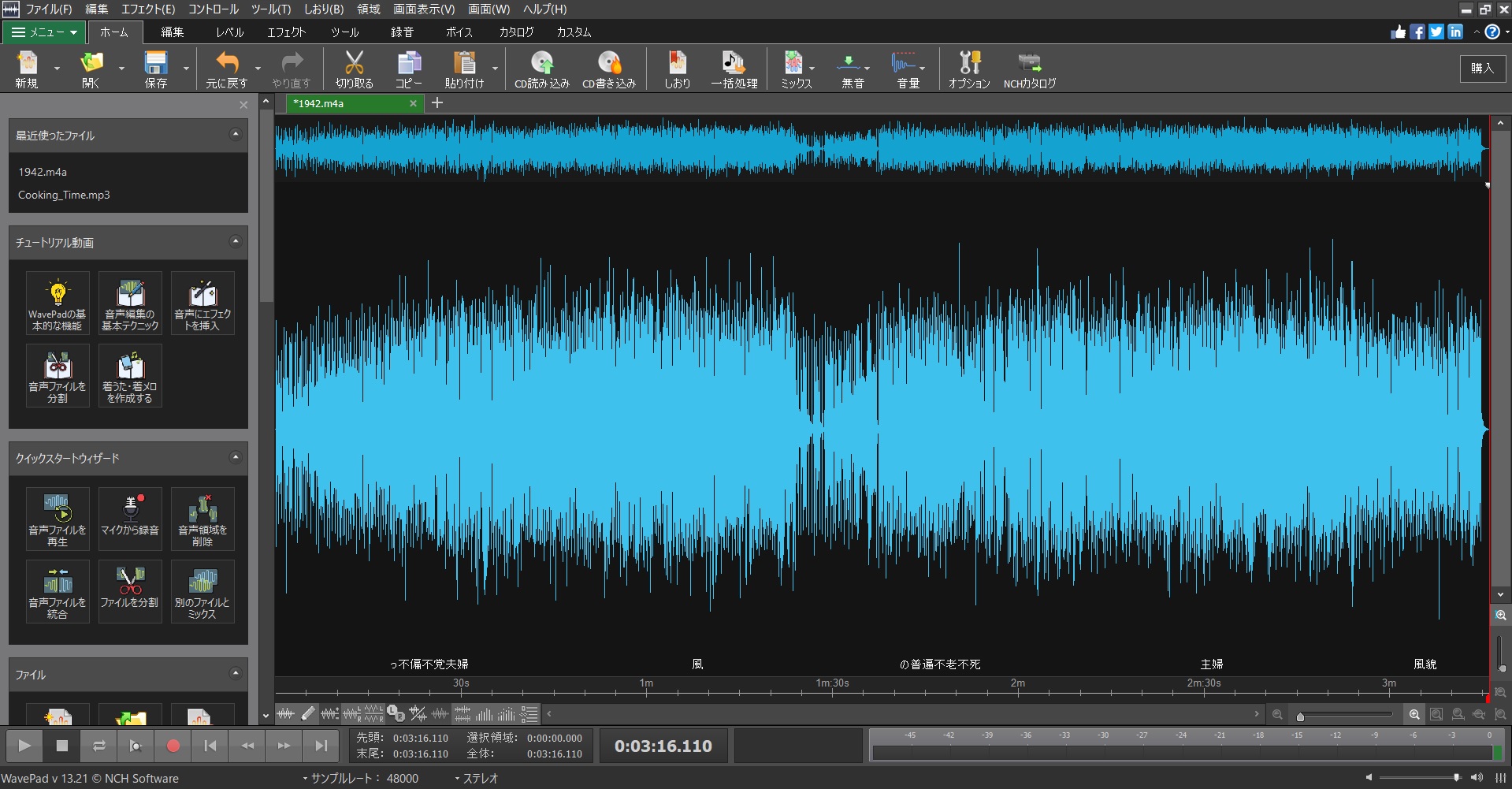Click the 購入 (Purchase) button
The height and width of the screenshot is (789, 1512).
click(x=1483, y=69)
